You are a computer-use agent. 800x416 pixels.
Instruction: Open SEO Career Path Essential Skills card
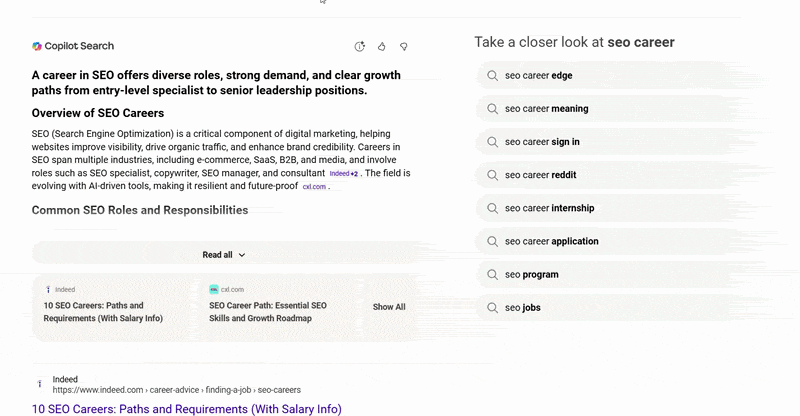[x=281, y=307]
